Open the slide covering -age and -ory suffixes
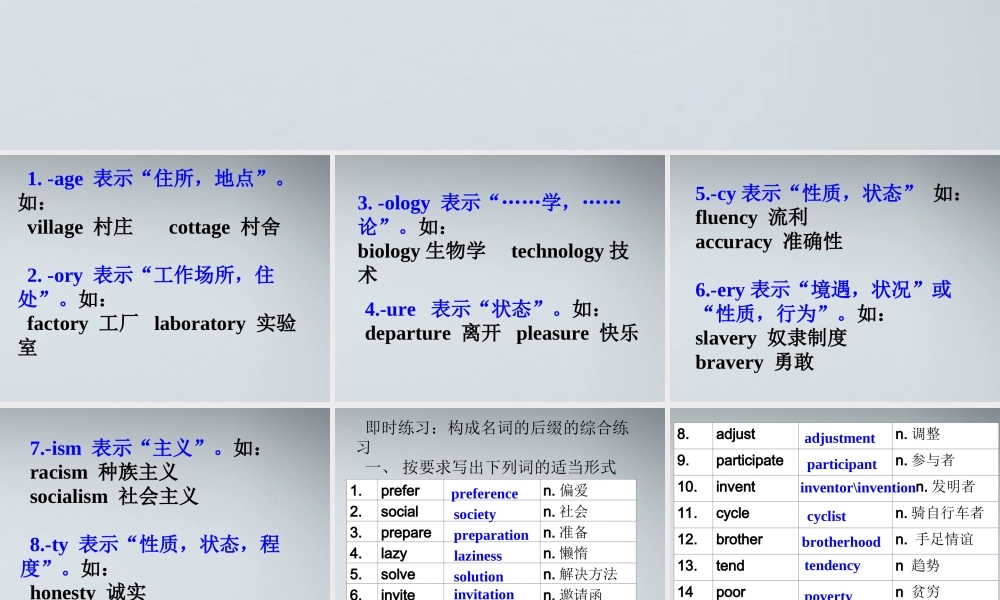 tap(165, 279)
